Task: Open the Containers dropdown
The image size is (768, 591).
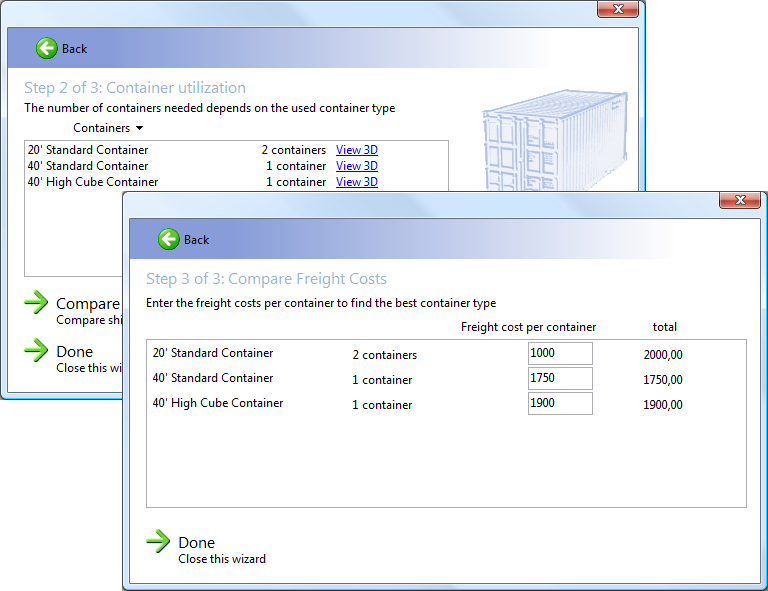Action: (x=108, y=128)
